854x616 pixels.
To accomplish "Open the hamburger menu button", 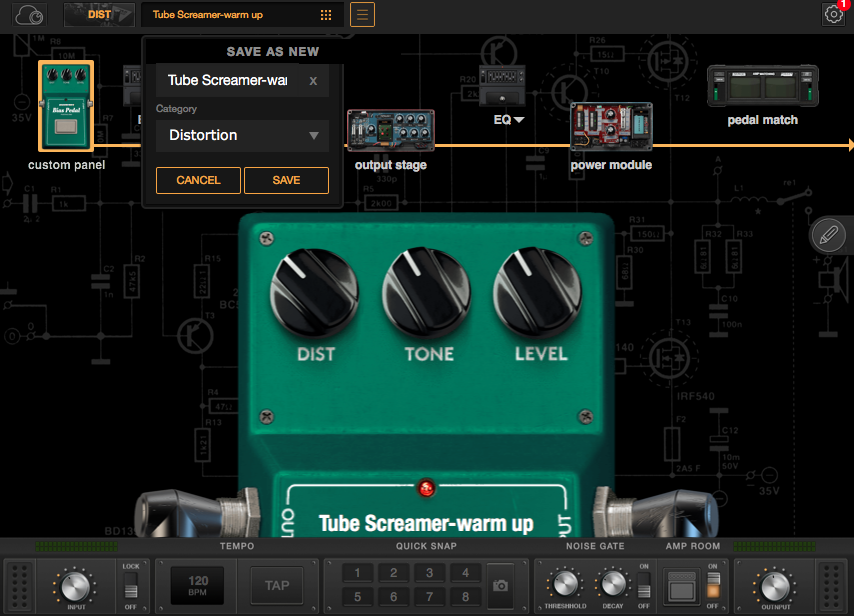I will (362, 15).
